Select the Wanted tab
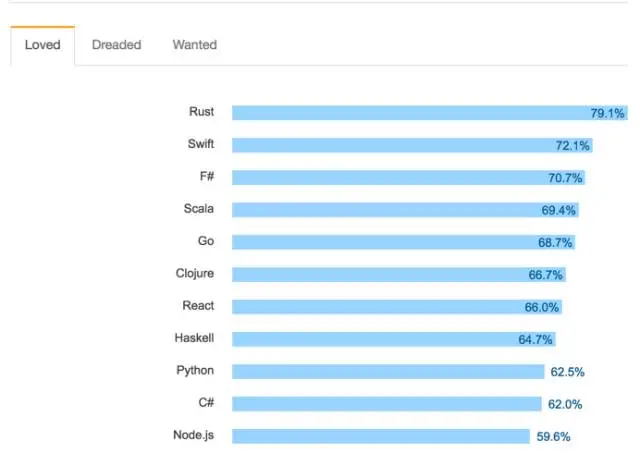Image resolution: width=640 pixels, height=466 pixels. click(195, 45)
